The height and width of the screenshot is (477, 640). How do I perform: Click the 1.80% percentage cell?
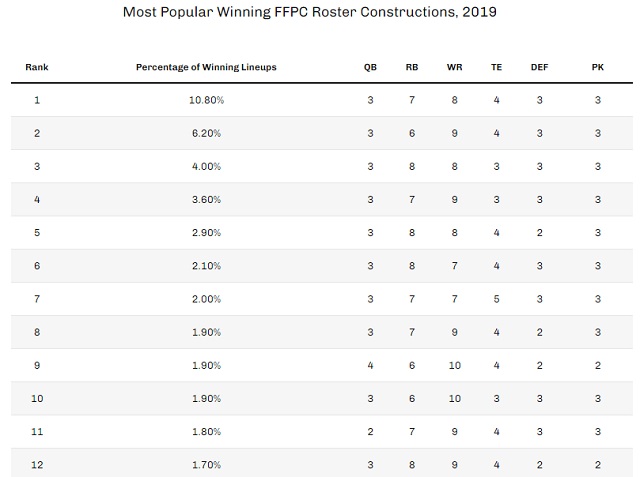click(x=206, y=432)
